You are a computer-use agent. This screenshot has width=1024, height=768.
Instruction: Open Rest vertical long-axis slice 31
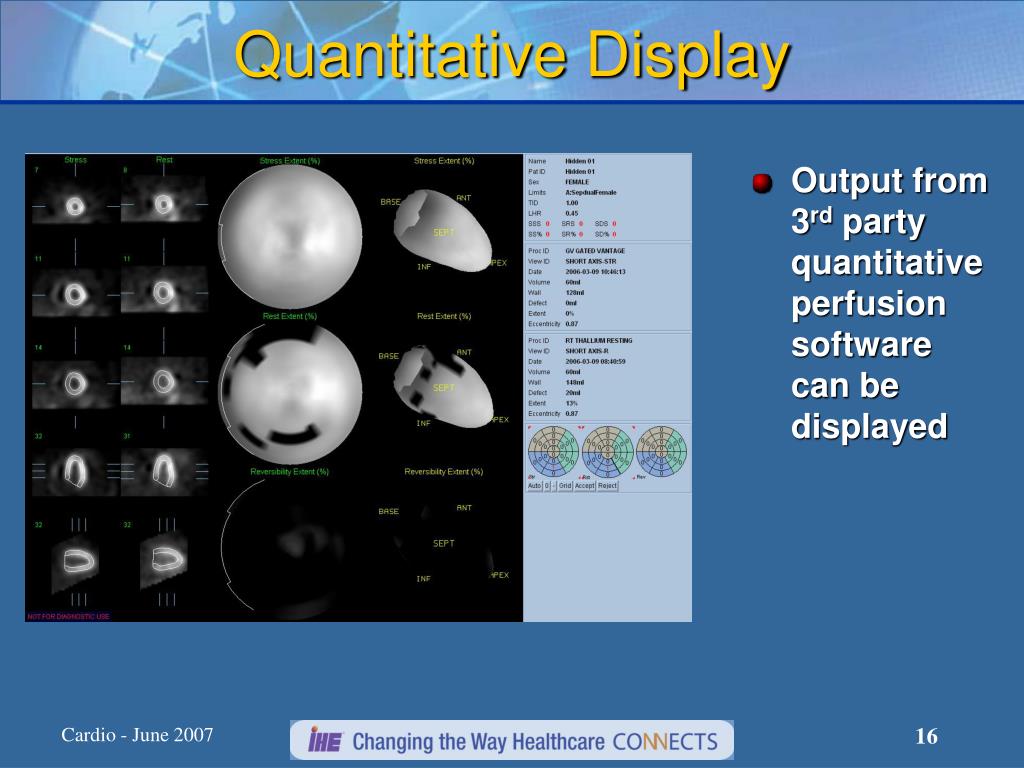(x=164, y=470)
